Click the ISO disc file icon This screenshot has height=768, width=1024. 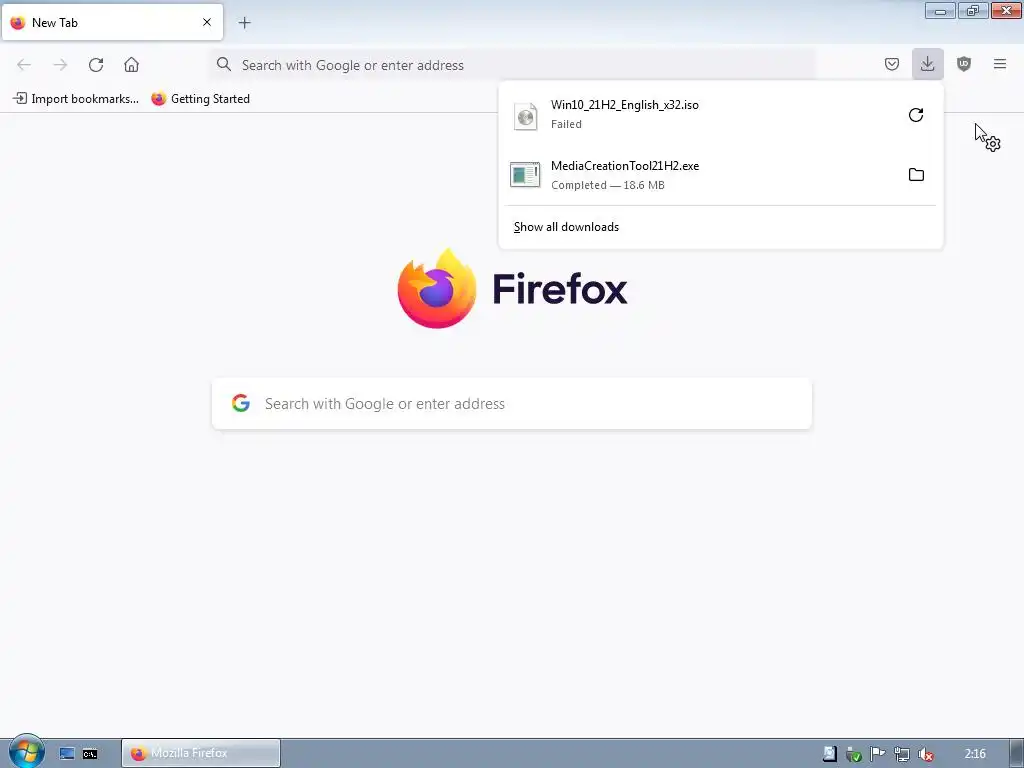(x=525, y=116)
